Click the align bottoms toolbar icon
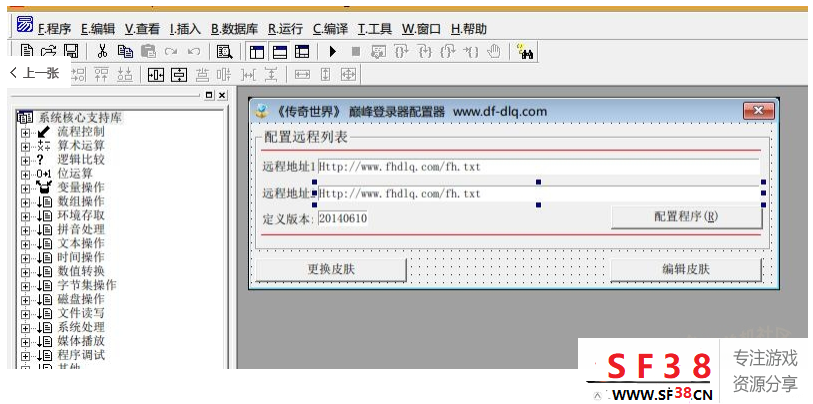Image resolution: width=813 pixels, height=404 pixels. pos(125,75)
